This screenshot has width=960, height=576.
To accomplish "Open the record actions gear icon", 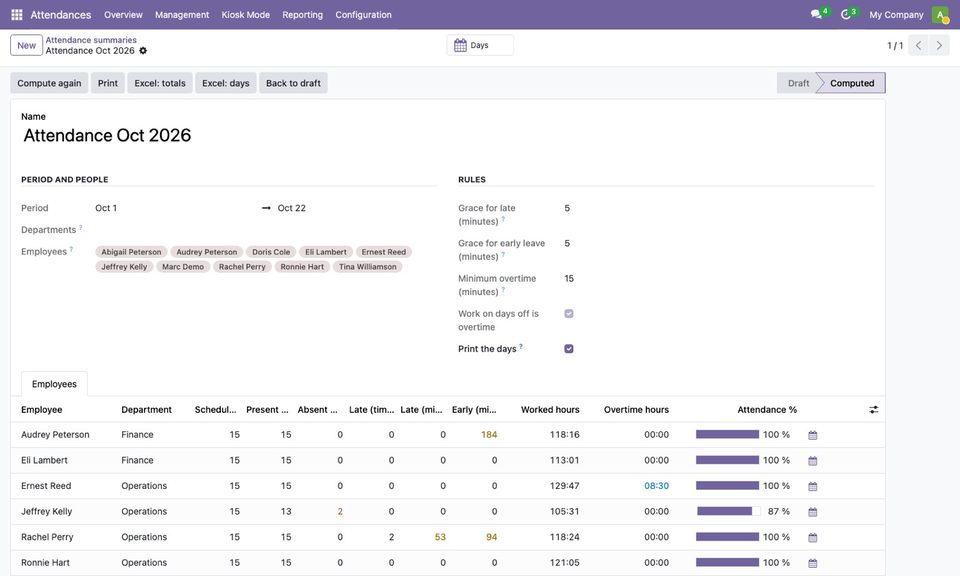I will (143, 51).
